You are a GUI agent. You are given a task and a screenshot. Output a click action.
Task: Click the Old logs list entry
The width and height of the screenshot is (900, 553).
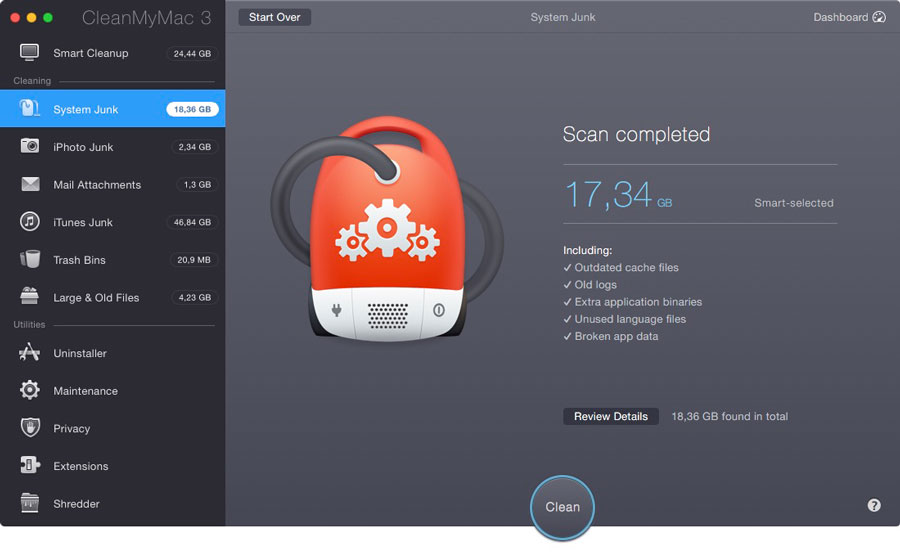(590, 284)
